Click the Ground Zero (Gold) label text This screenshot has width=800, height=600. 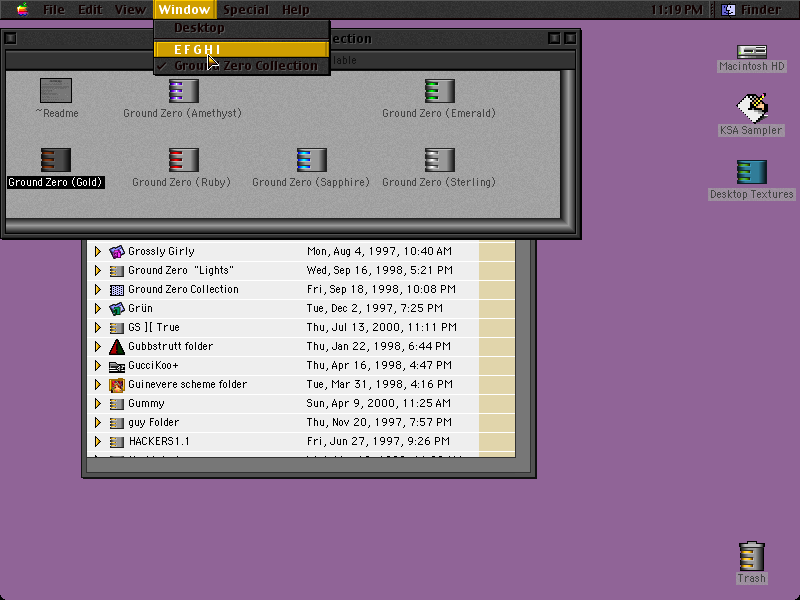click(56, 183)
